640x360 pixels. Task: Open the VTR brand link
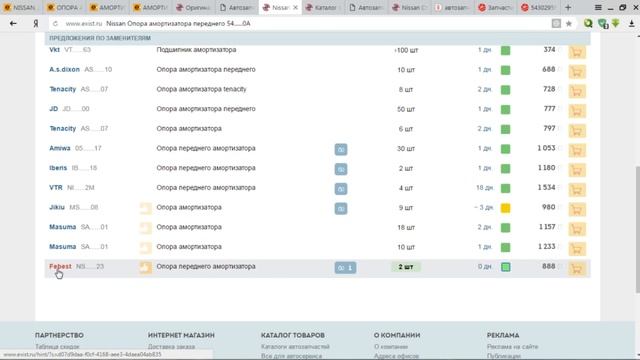[x=56, y=187]
